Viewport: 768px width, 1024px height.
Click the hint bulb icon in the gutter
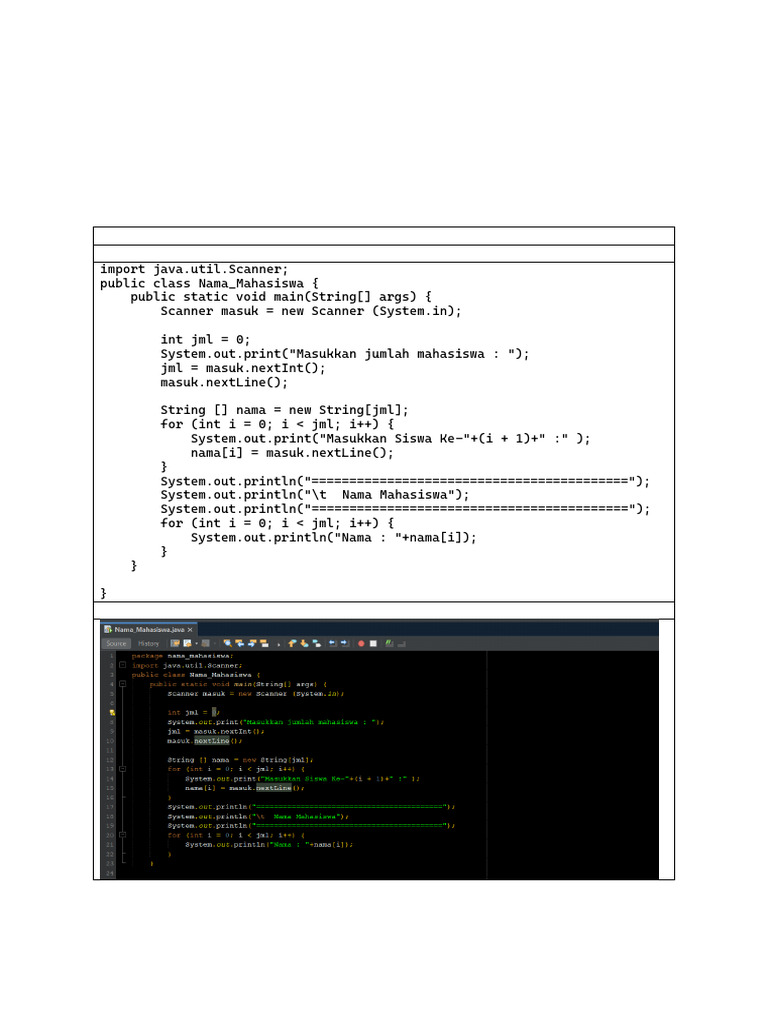pyautogui.click(x=112, y=712)
